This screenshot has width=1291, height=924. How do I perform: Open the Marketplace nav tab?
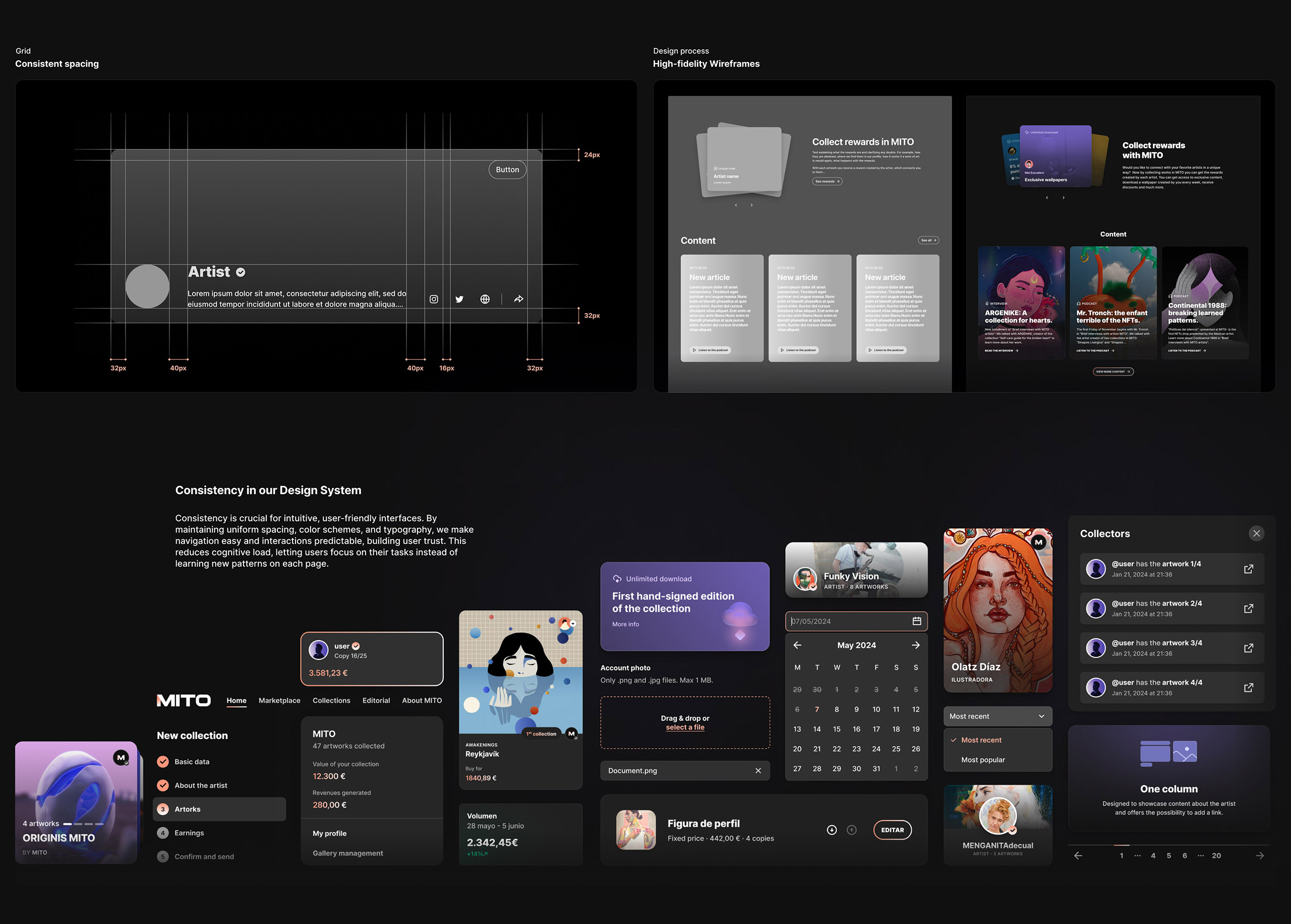[x=279, y=700]
